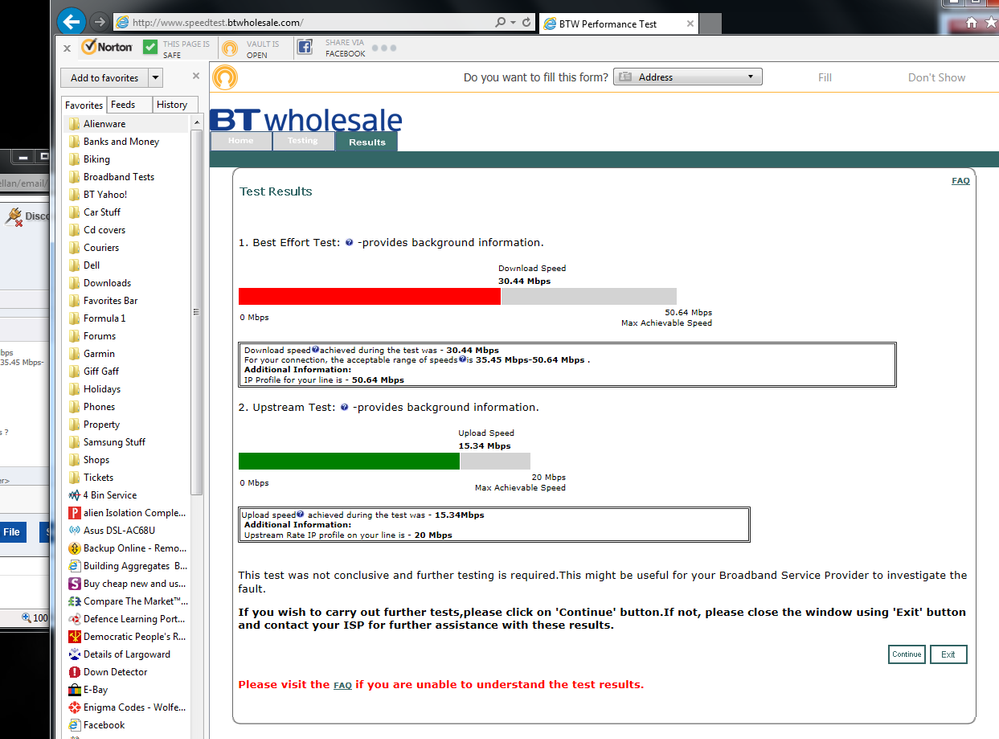The width and height of the screenshot is (999, 739).
Task: Click the browser back arrow button
Action: tap(71, 22)
